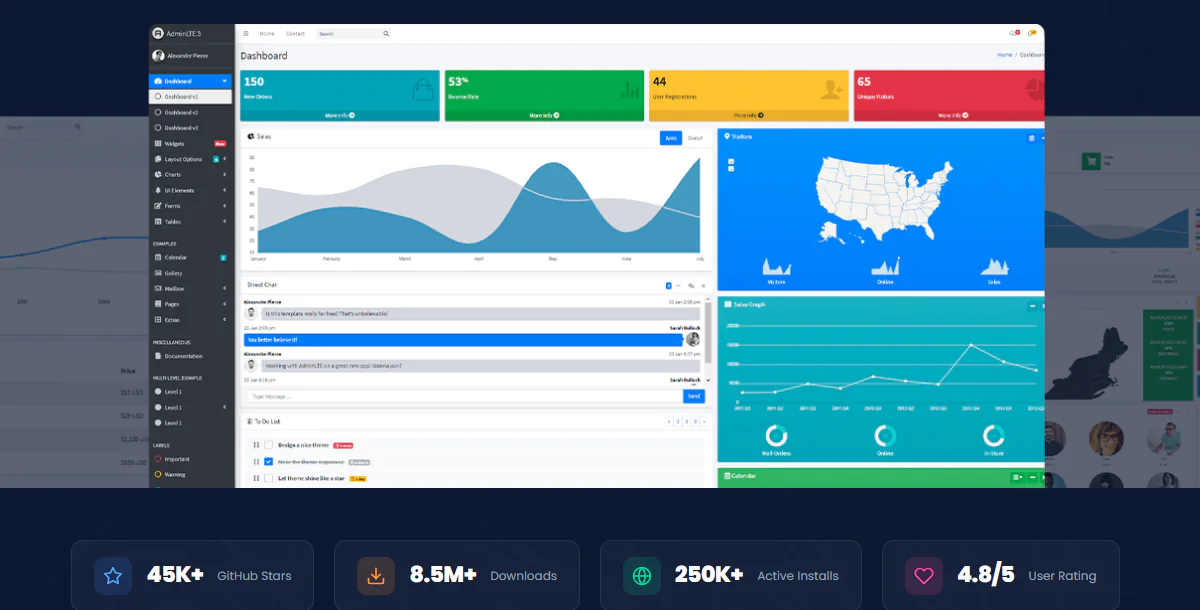Expand the Pages sidebar menu
The width and height of the screenshot is (1200, 610).
[x=190, y=304]
